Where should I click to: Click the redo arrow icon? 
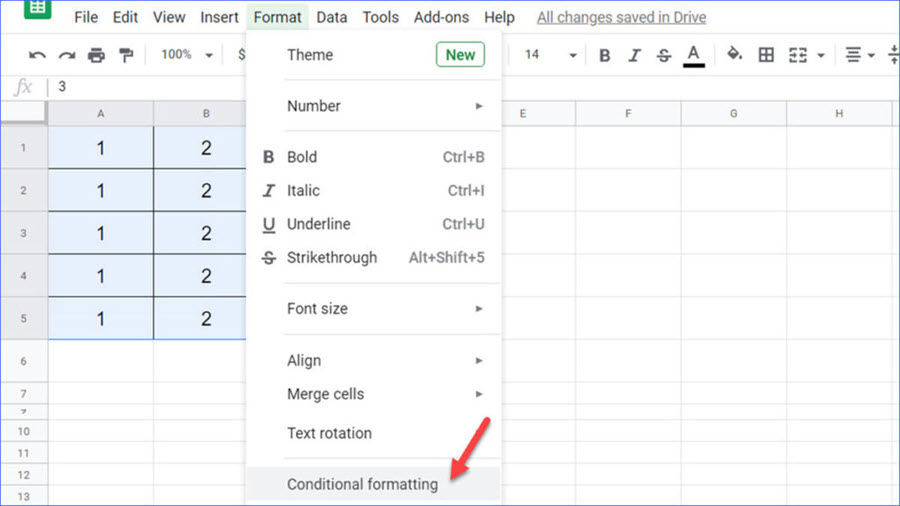point(67,55)
